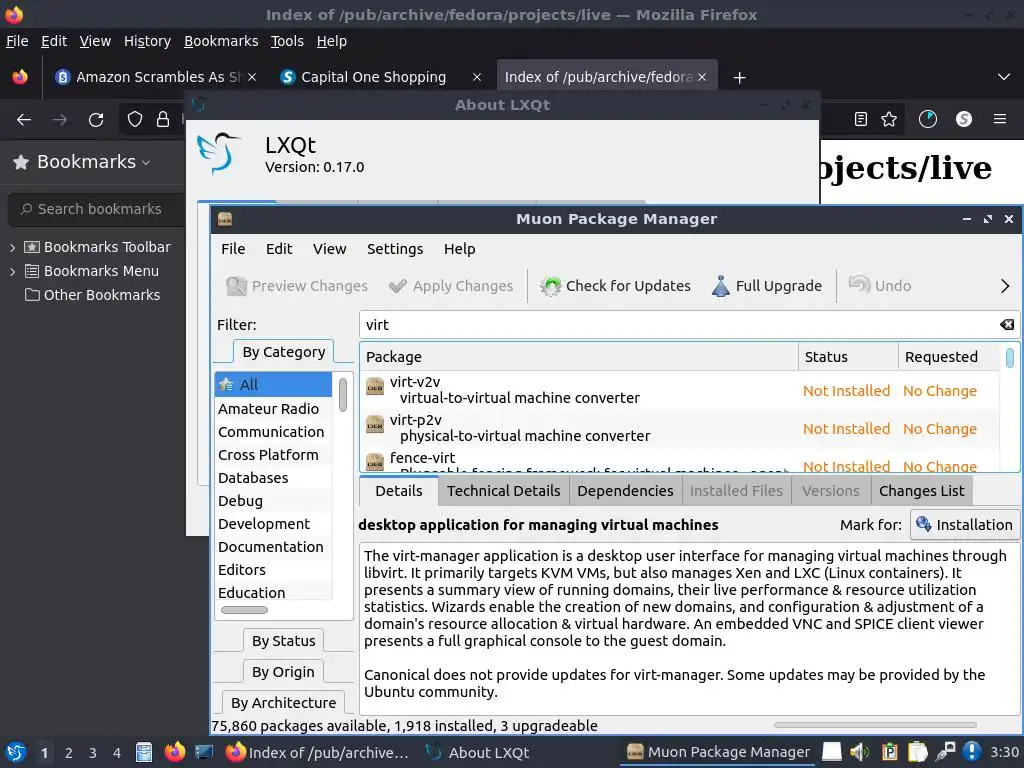
Task: Open the Muon File menu
Action: (x=233, y=249)
